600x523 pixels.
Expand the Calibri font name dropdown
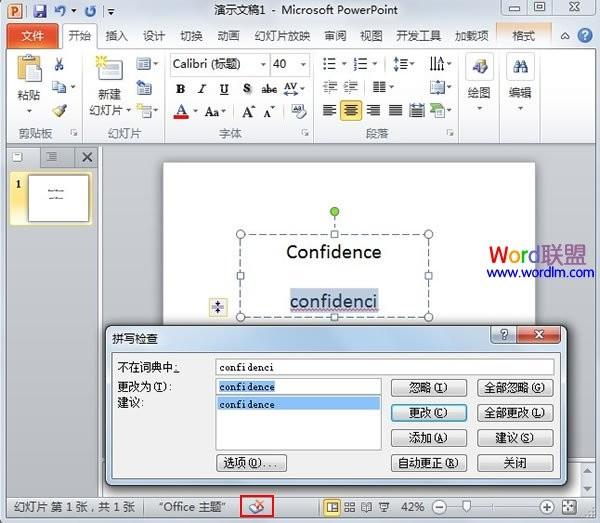(263, 64)
